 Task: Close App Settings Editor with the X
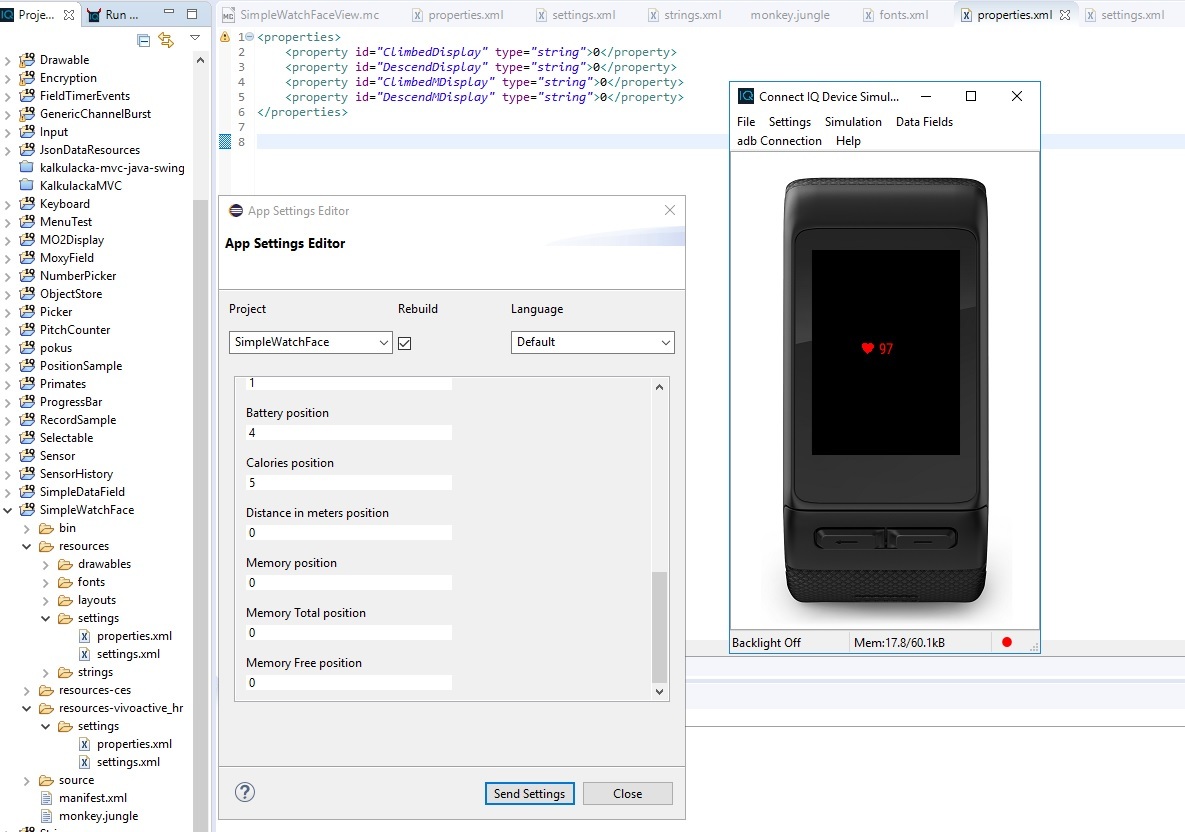[x=670, y=210]
